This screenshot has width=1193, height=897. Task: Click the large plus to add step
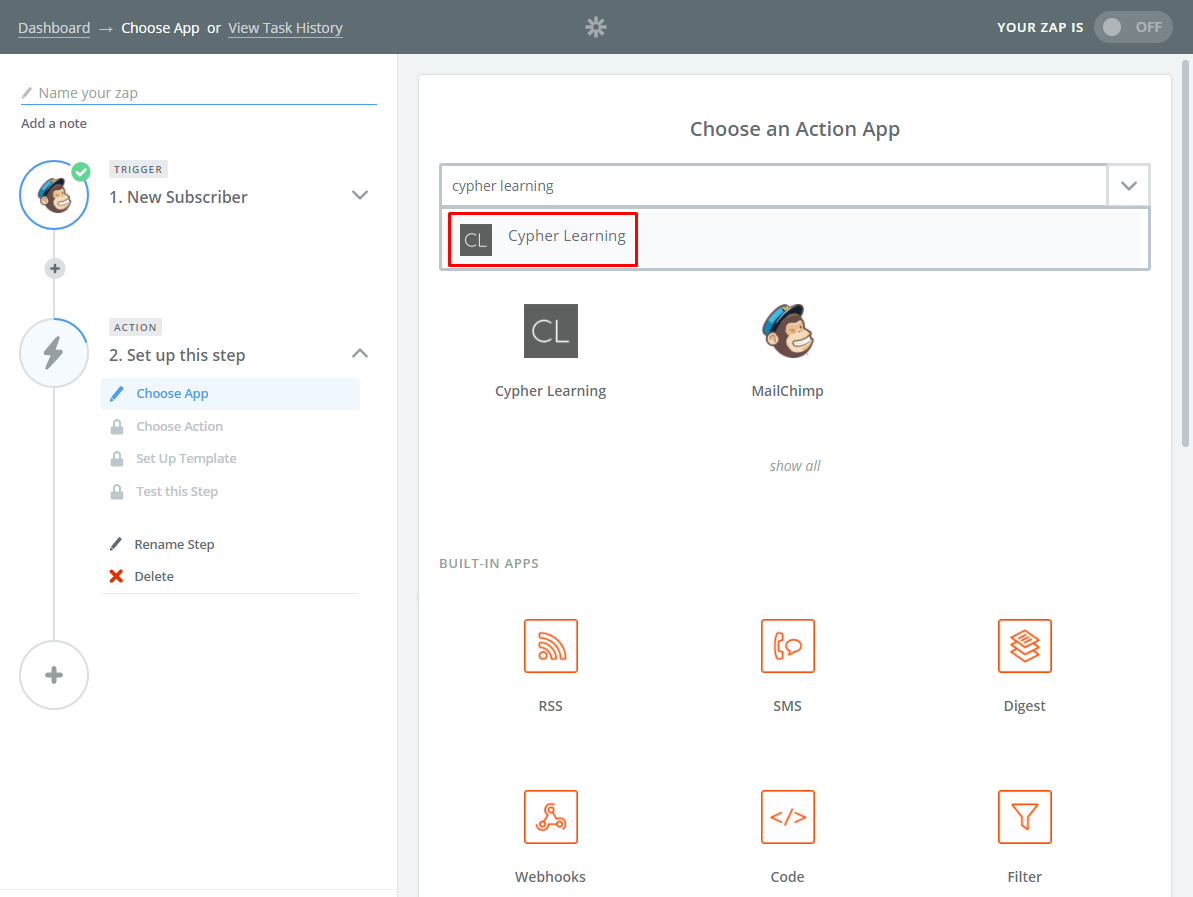click(x=54, y=675)
